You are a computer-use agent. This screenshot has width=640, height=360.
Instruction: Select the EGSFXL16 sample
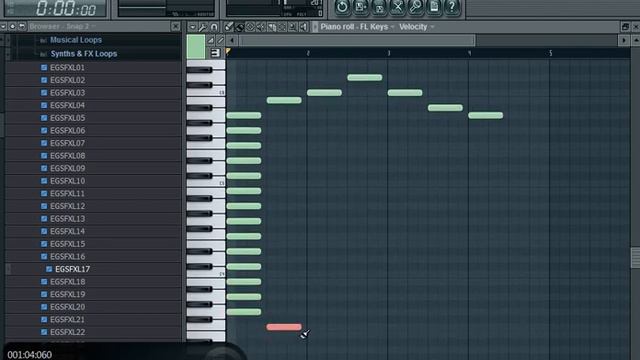pos(67,256)
